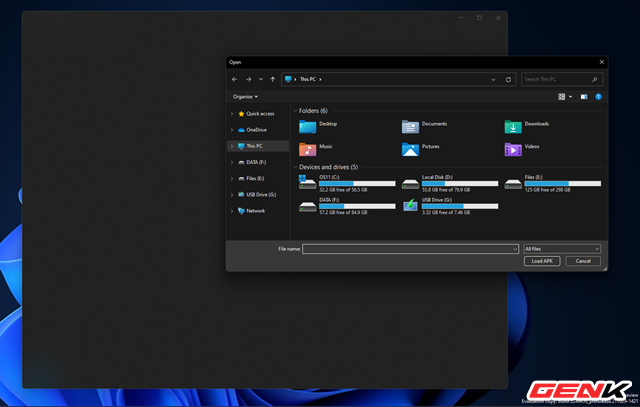The height and width of the screenshot is (407, 640).
Task: Collapse the Folders (6) group
Action: point(295,111)
